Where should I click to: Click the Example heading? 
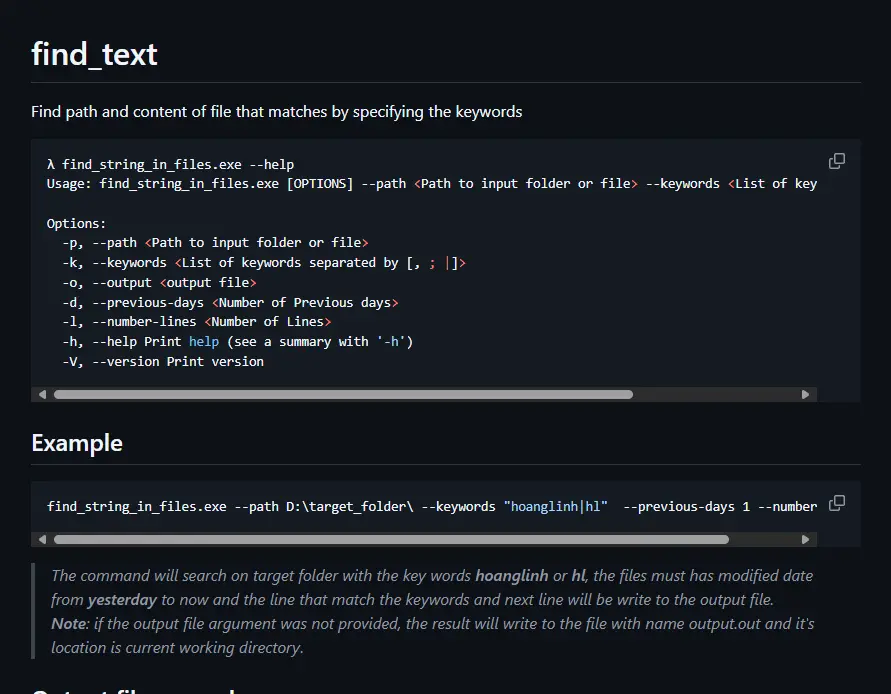(77, 443)
